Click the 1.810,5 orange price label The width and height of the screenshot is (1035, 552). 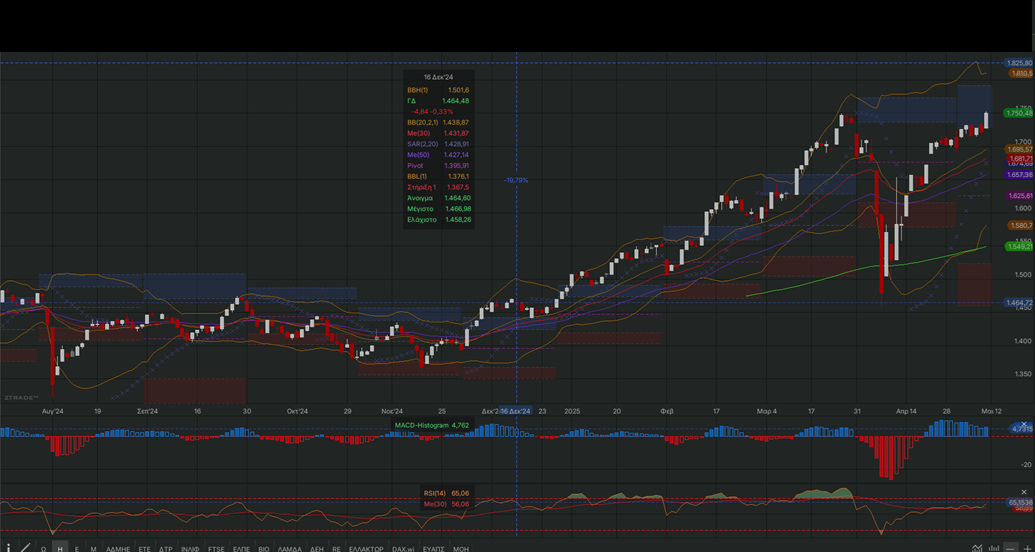coord(1021,73)
